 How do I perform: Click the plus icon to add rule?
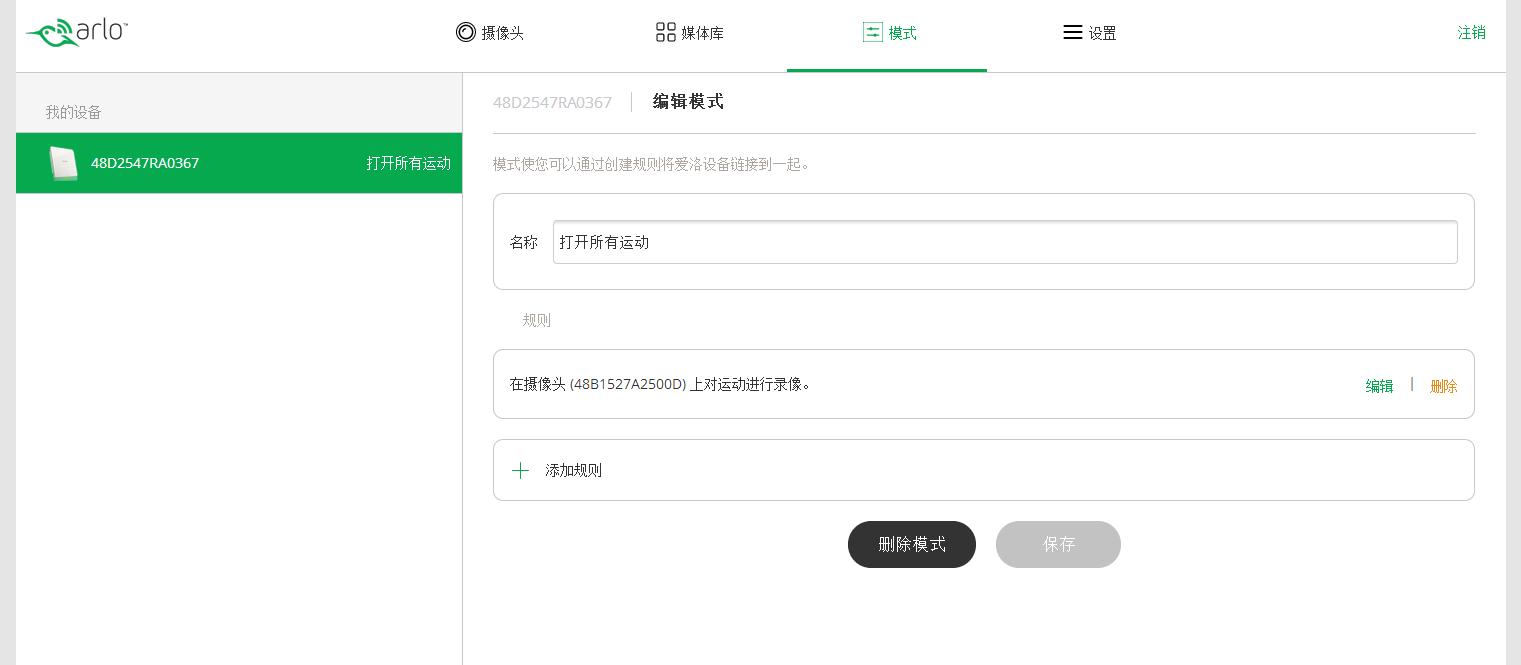click(520, 470)
